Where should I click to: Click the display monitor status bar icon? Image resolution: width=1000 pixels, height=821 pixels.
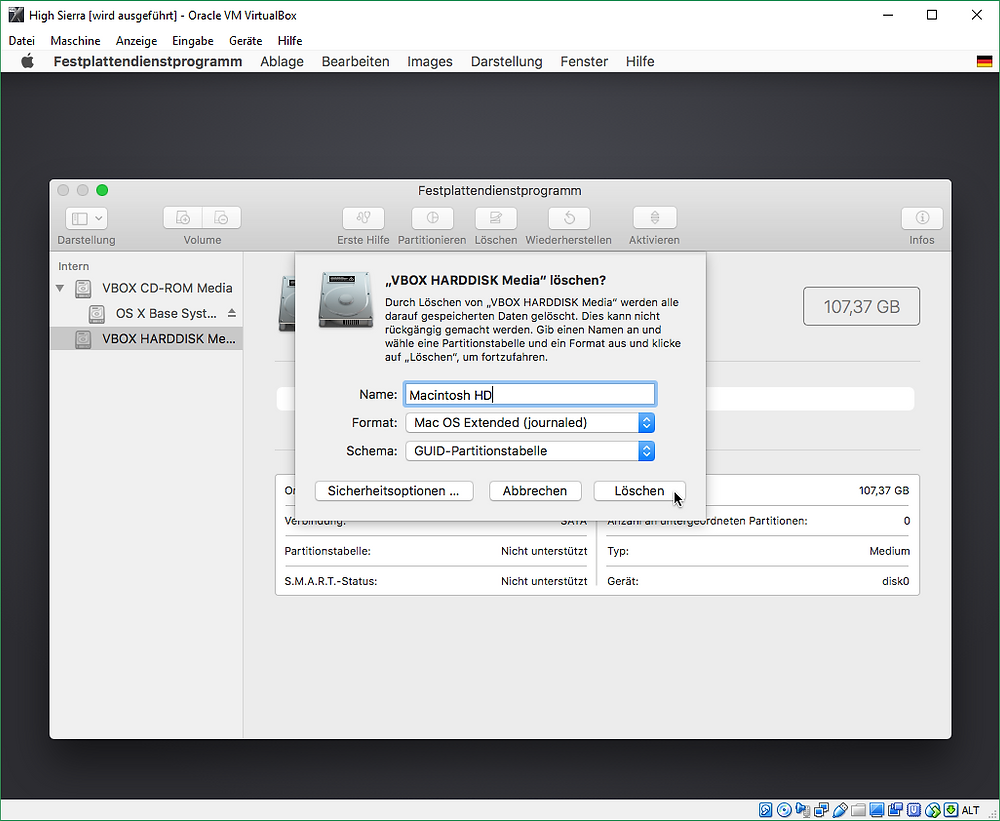tap(877, 810)
